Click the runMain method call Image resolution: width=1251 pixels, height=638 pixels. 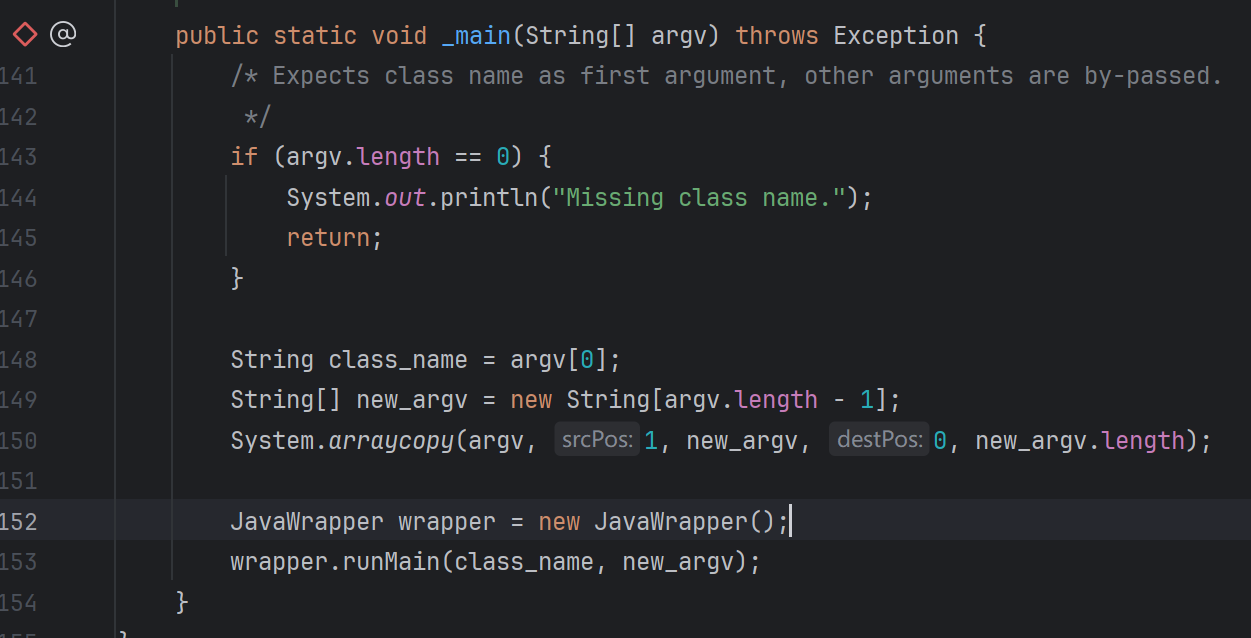(391, 562)
